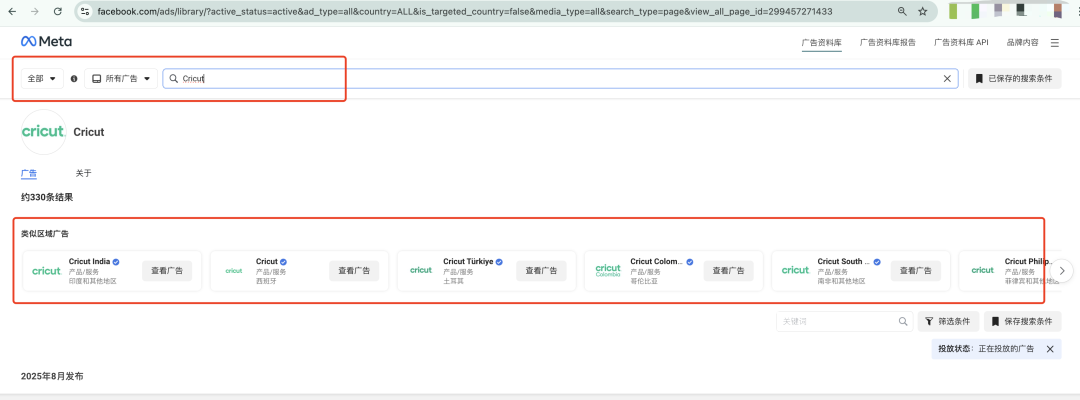View ads for Cricut South
This screenshot has height=400, width=1080.
coord(916,271)
